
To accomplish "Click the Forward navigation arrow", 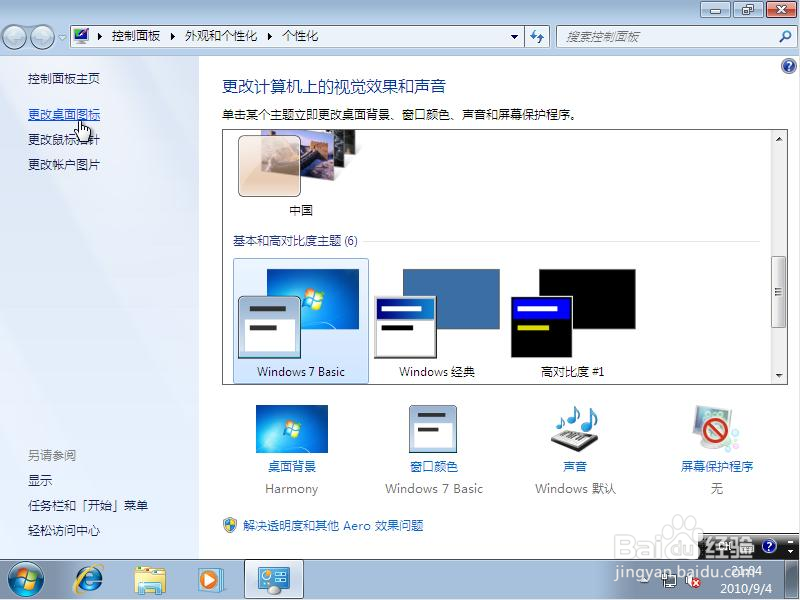I will coord(42,37).
